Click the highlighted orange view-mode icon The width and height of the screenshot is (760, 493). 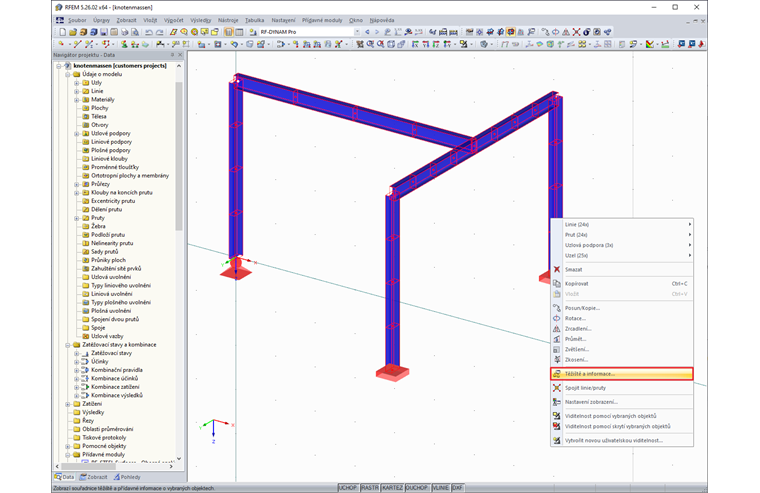pyautogui.click(x=510, y=32)
